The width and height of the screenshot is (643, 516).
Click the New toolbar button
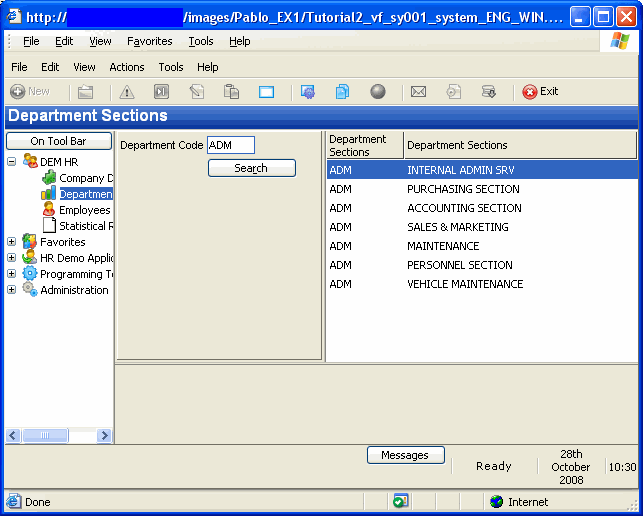click(30, 91)
